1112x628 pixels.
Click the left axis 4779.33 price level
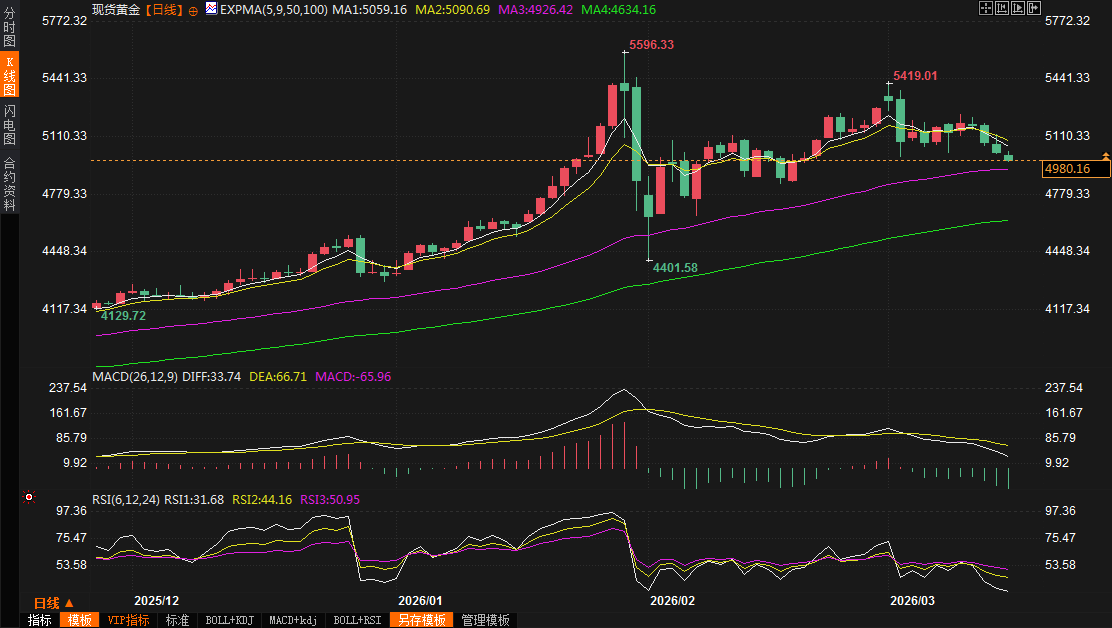pyautogui.click(x=65, y=194)
